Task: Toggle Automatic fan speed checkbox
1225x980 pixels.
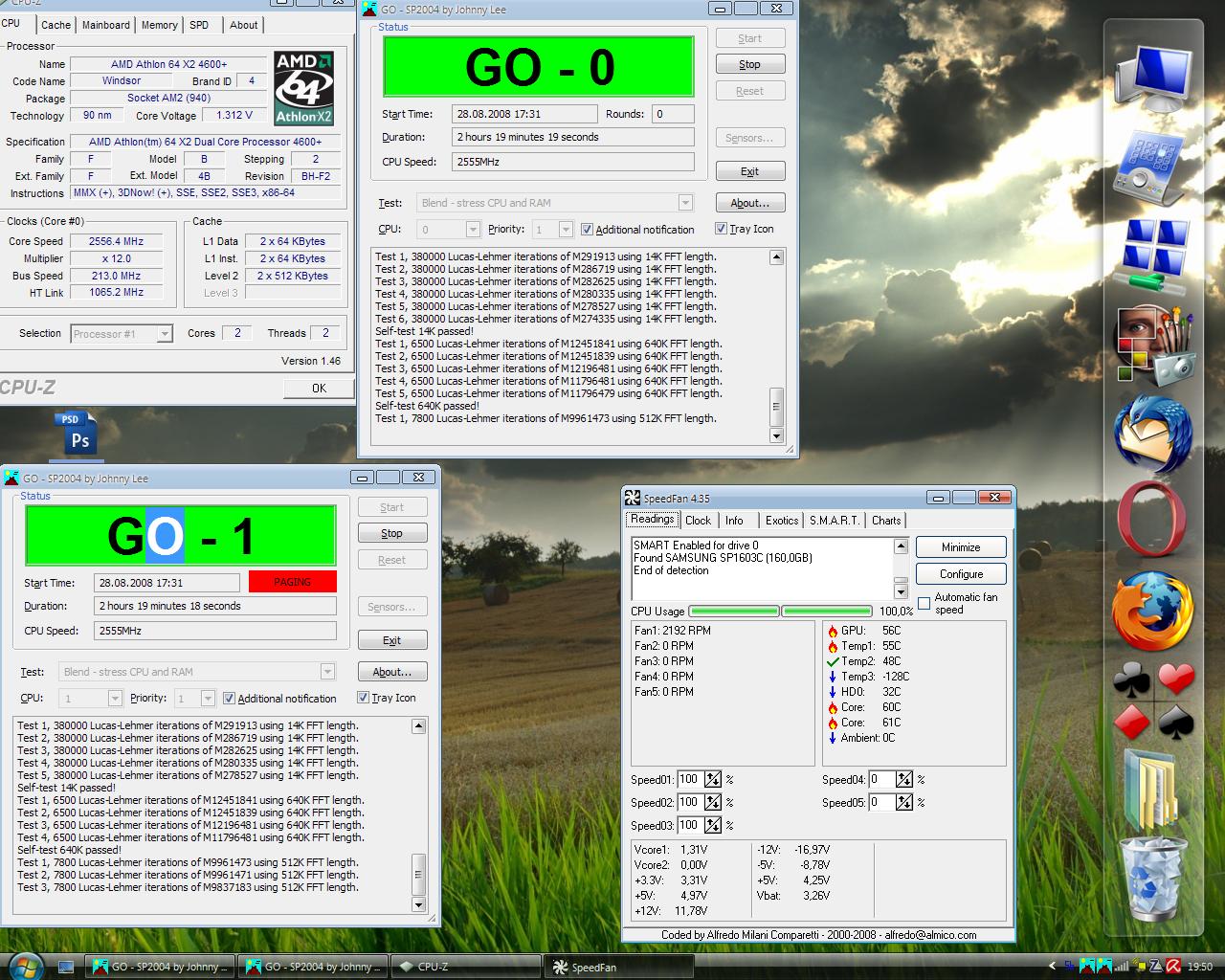Action: (x=924, y=603)
